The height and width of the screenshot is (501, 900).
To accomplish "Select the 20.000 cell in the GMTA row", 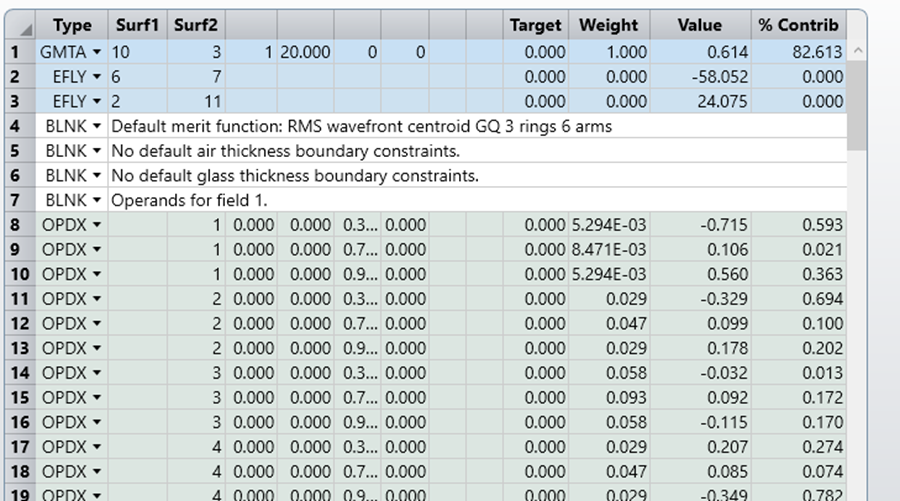I will point(306,52).
